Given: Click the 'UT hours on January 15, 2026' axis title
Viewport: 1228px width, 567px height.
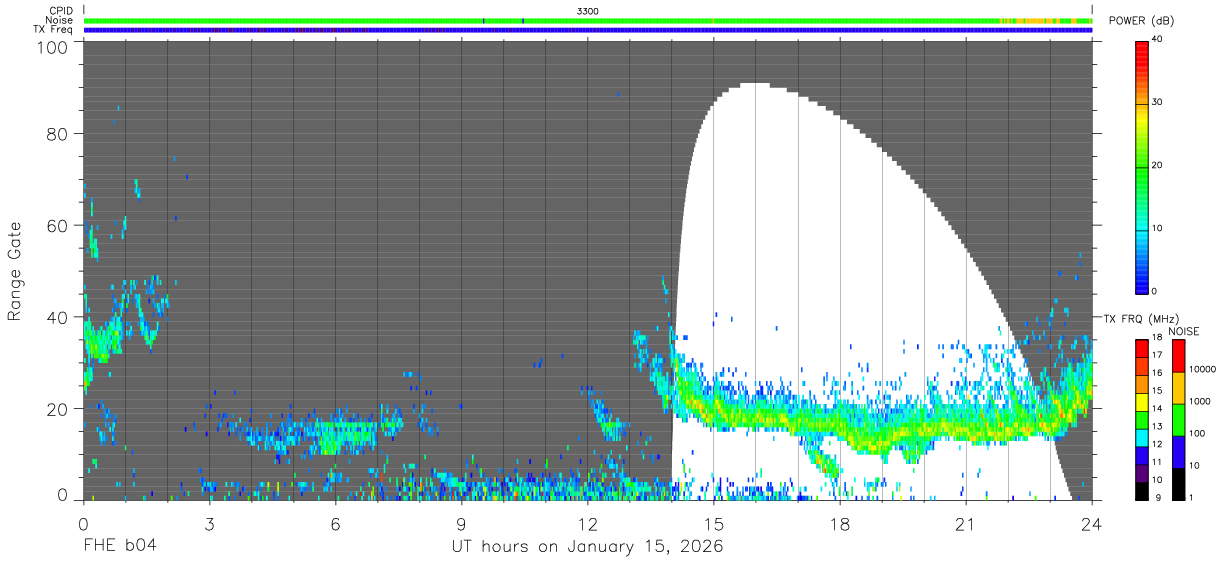Looking at the screenshot, I should (x=588, y=547).
